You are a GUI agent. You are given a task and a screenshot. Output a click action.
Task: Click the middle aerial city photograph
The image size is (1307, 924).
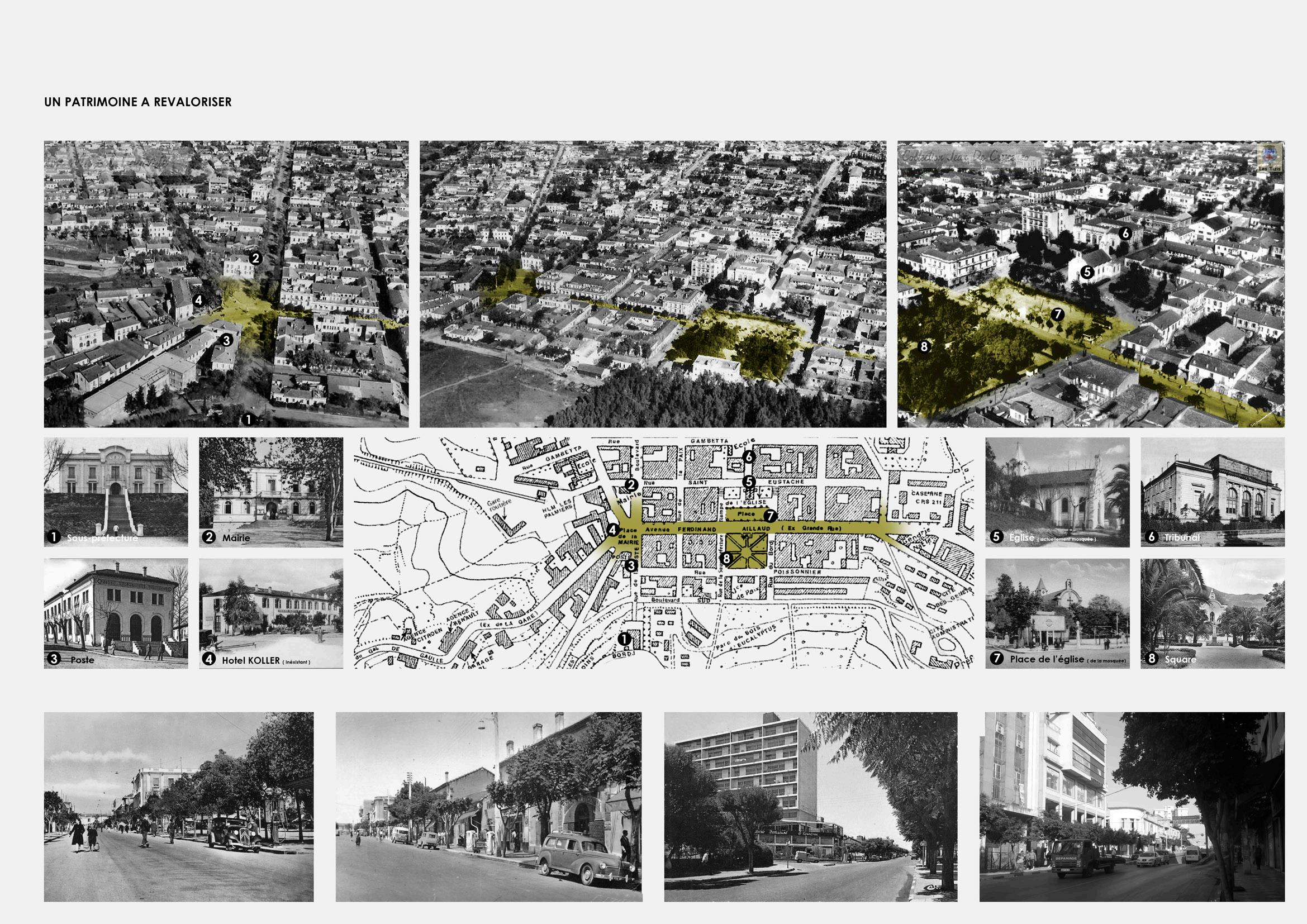coord(653,284)
